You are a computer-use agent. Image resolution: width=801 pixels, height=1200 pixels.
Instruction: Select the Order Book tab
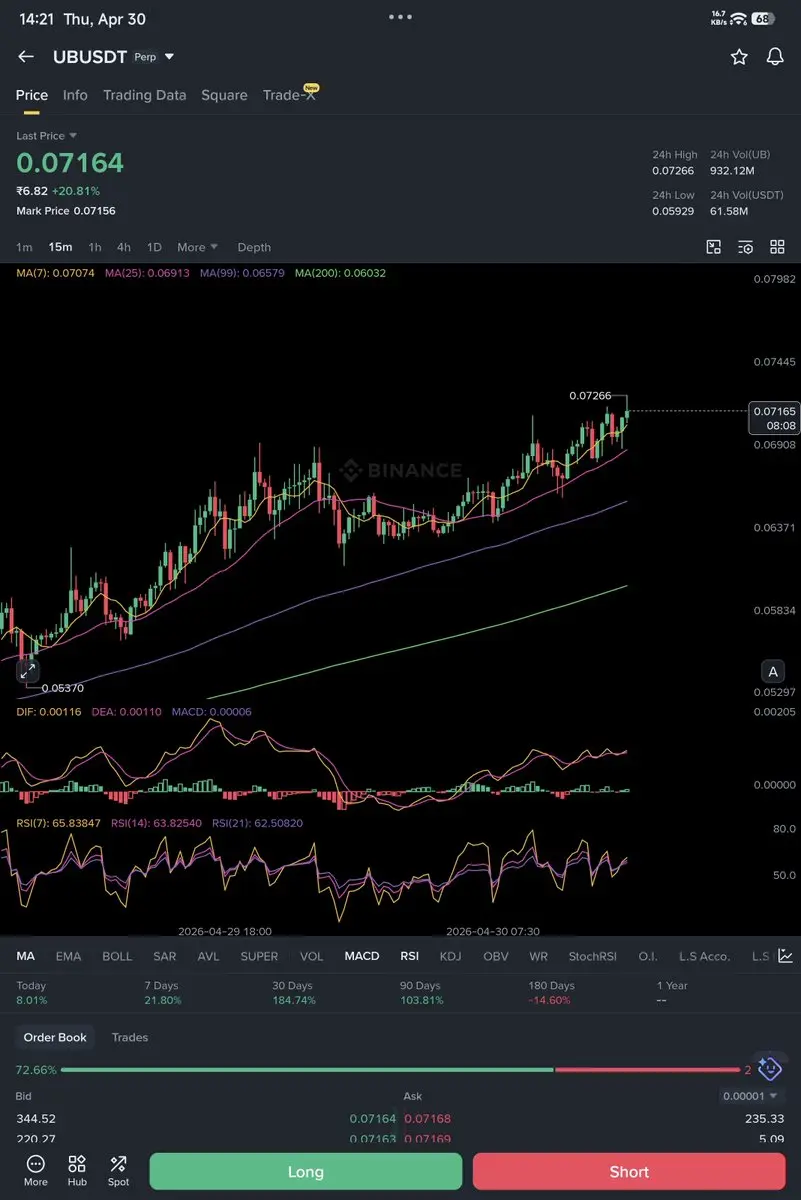55,1037
